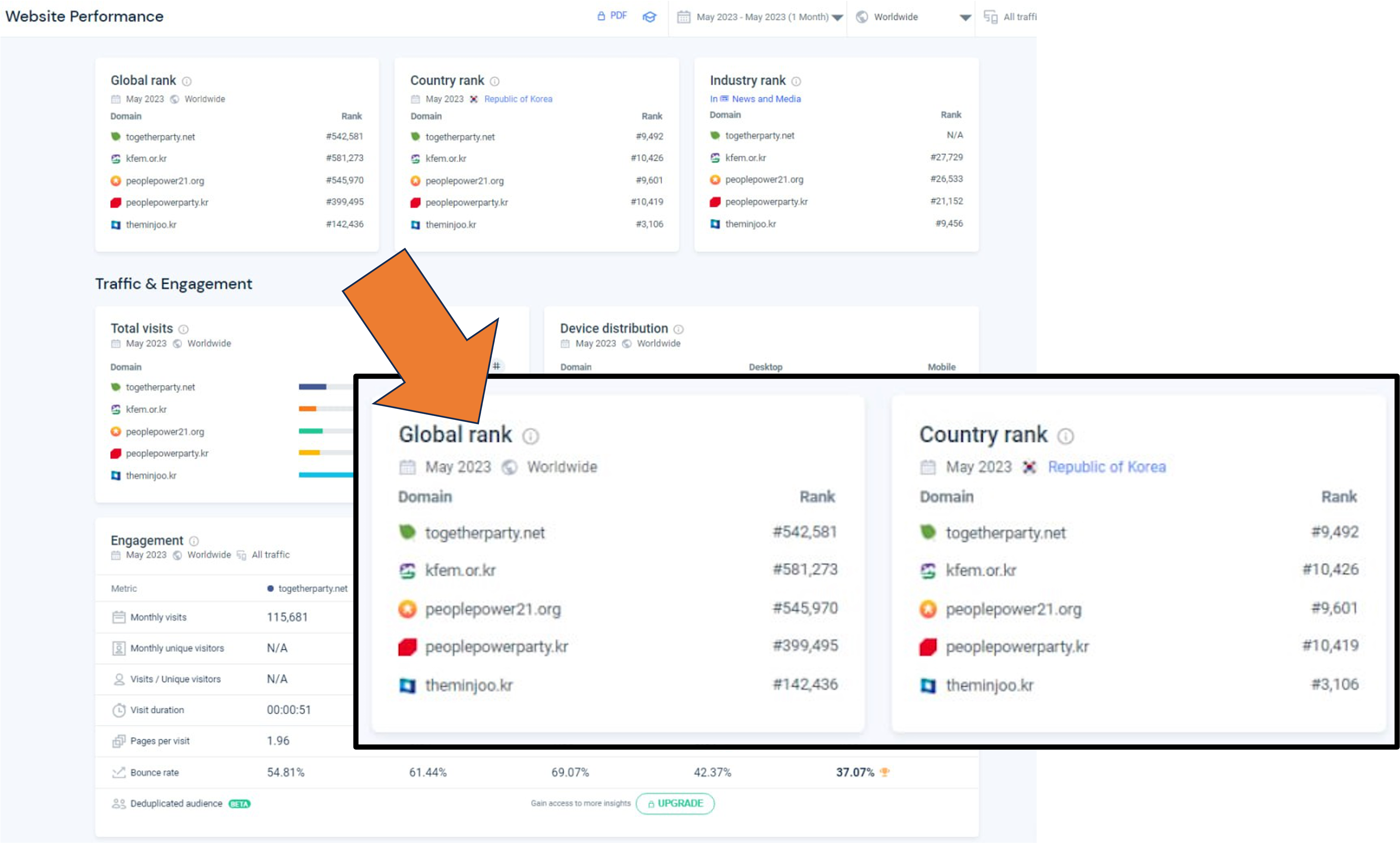
Task: Click the Visit duration clock icon
Action: click(x=118, y=710)
